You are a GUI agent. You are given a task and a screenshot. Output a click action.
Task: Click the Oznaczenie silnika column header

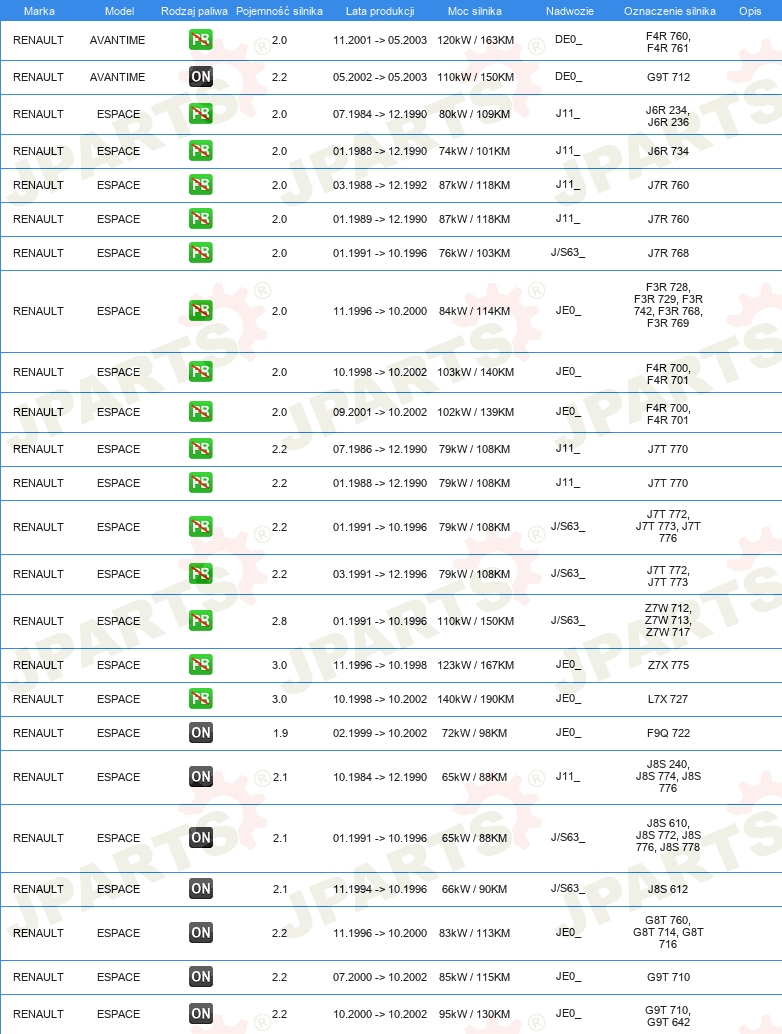click(670, 11)
